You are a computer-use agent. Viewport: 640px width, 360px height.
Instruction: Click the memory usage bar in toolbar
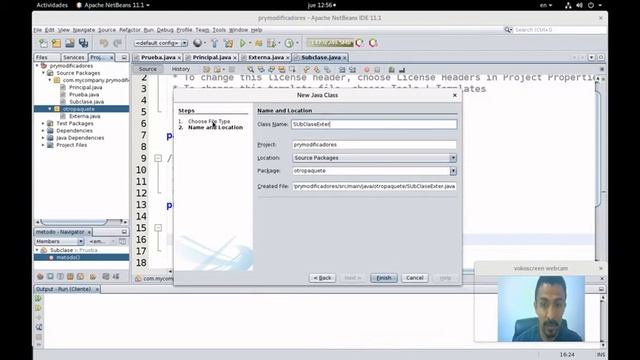(x=330, y=43)
